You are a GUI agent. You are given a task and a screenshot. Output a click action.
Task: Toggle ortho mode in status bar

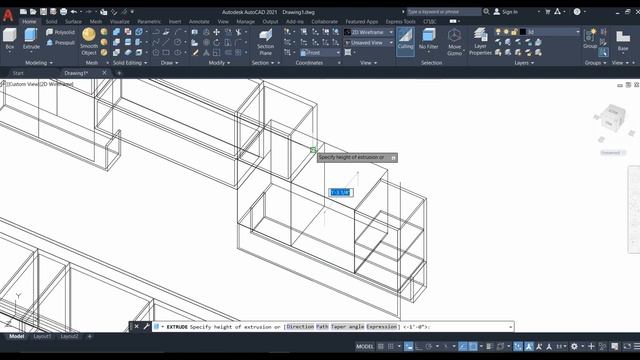(x=419, y=347)
